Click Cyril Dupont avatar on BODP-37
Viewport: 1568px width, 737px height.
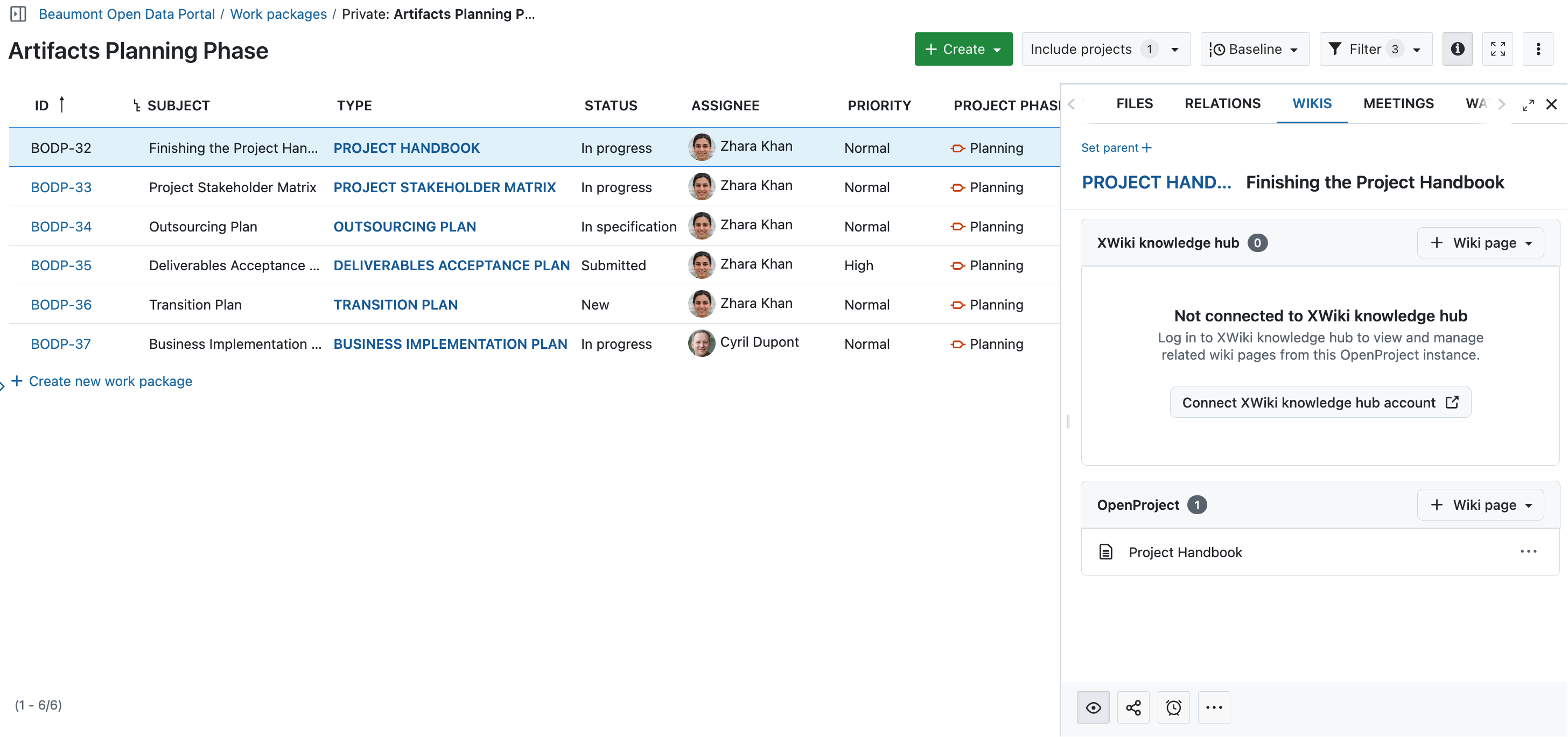[x=701, y=343]
